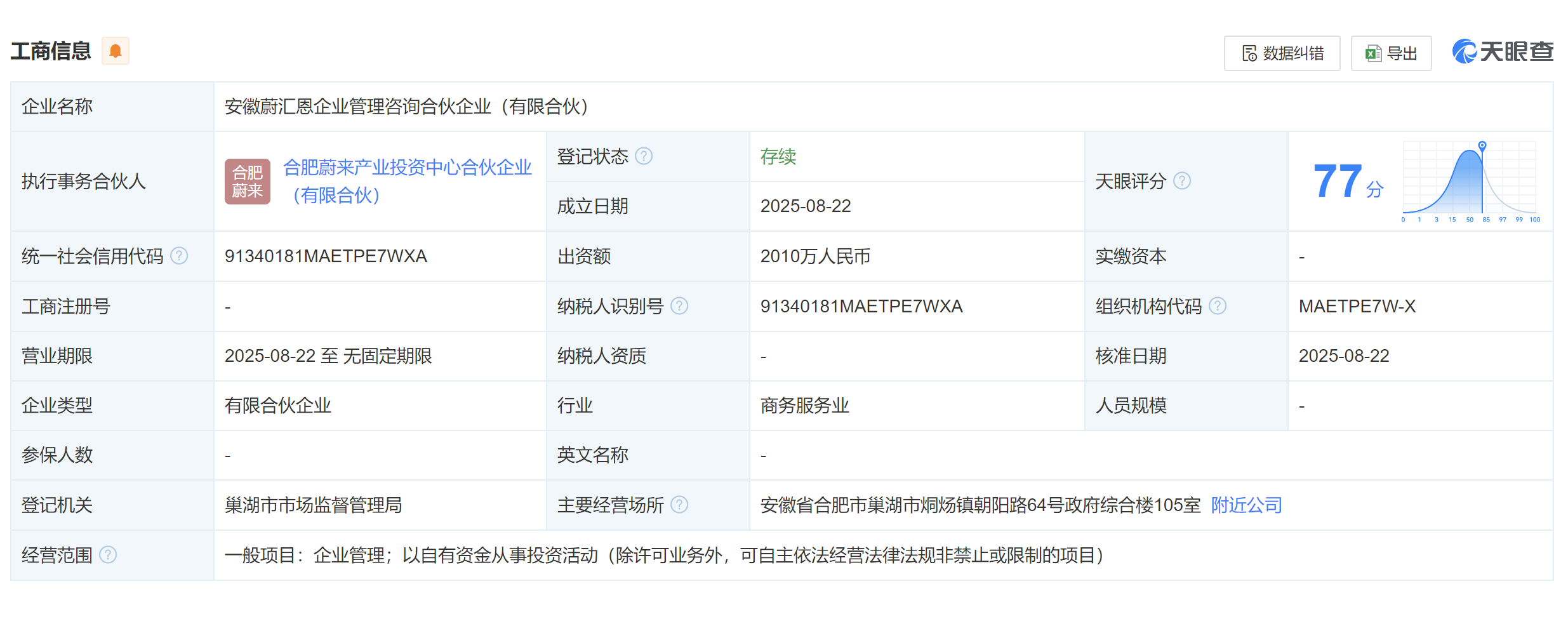
Task: Show help for 组织机构代码
Action: [1218, 306]
